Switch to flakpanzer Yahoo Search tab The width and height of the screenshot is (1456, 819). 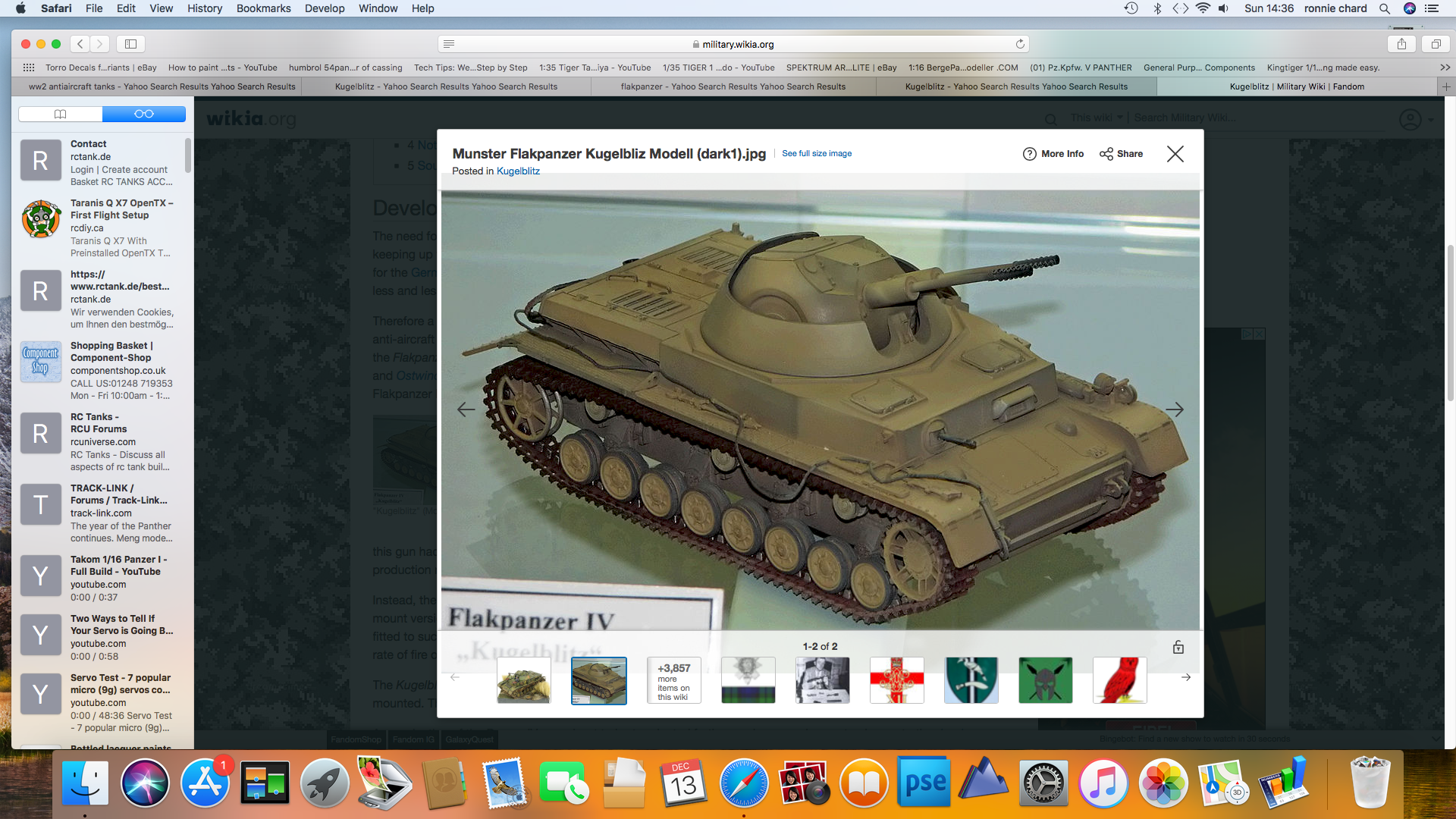[733, 86]
